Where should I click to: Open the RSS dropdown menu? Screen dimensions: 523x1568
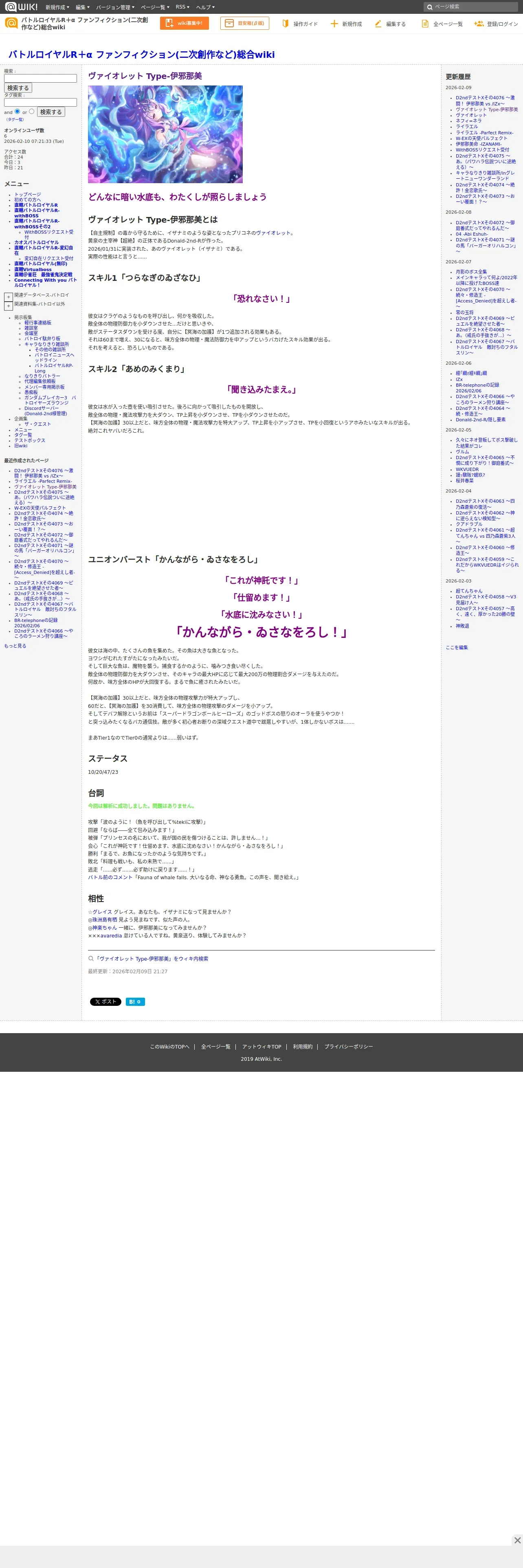pos(182,7)
